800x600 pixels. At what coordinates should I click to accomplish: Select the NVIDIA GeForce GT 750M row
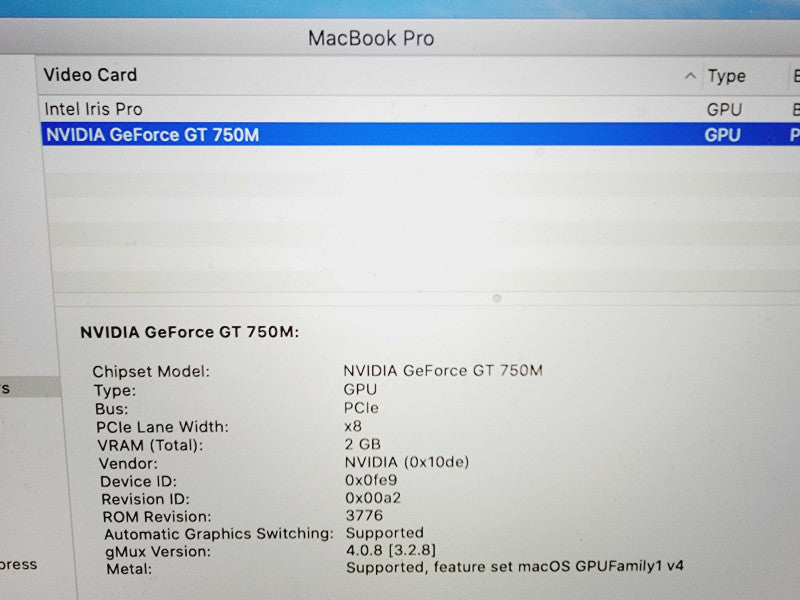(x=420, y=135)
